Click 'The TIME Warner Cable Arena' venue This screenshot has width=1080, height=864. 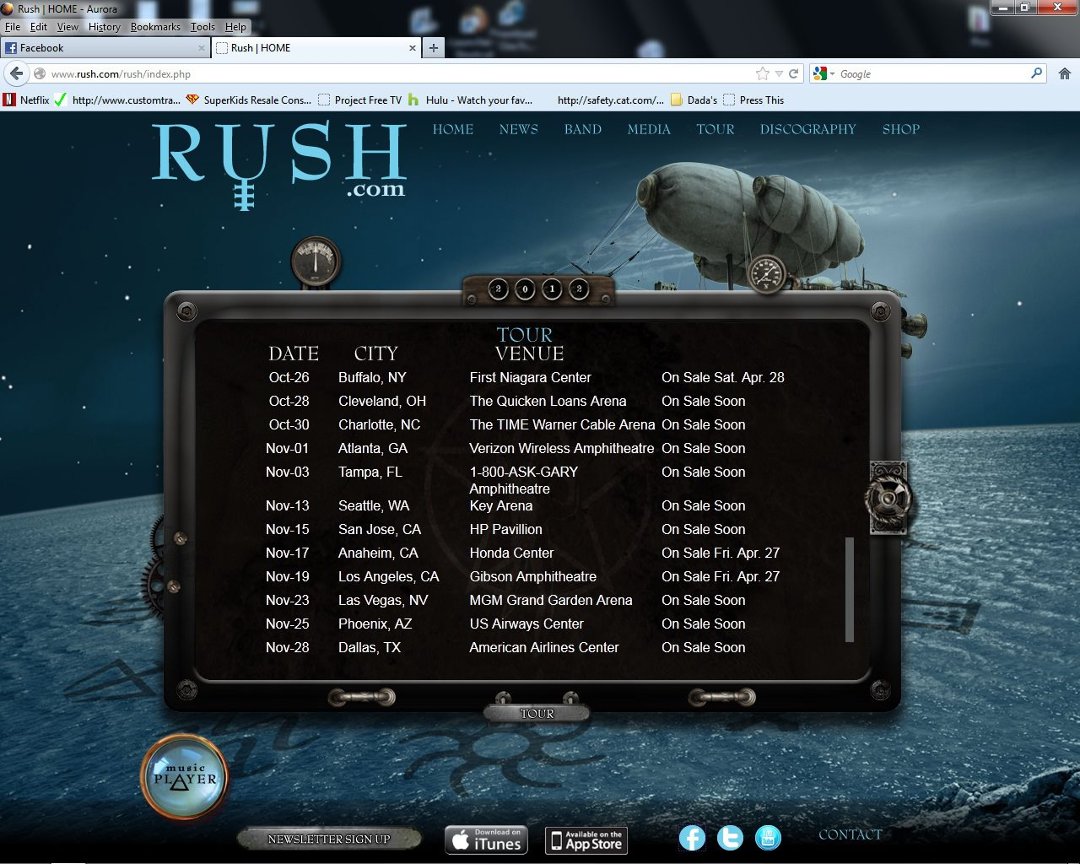(x=561, y=424)
